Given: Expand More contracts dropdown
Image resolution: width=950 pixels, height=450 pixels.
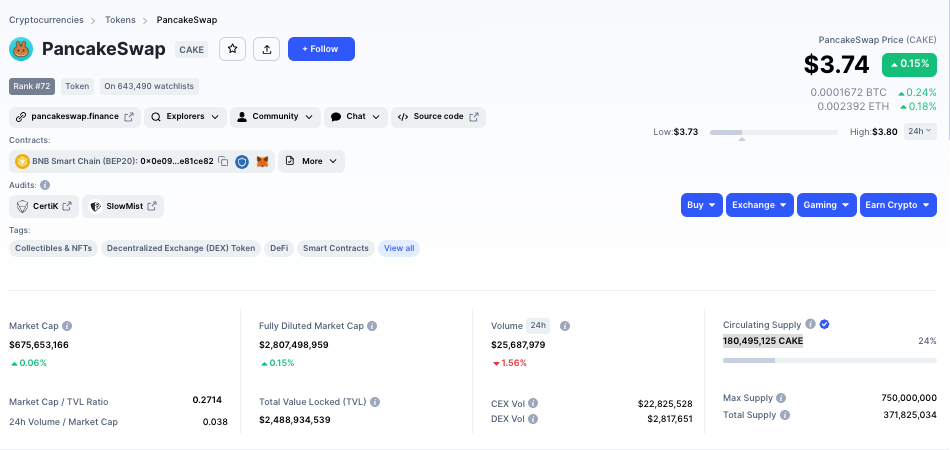Looking at the screenshot, I should tap(311, 162).
